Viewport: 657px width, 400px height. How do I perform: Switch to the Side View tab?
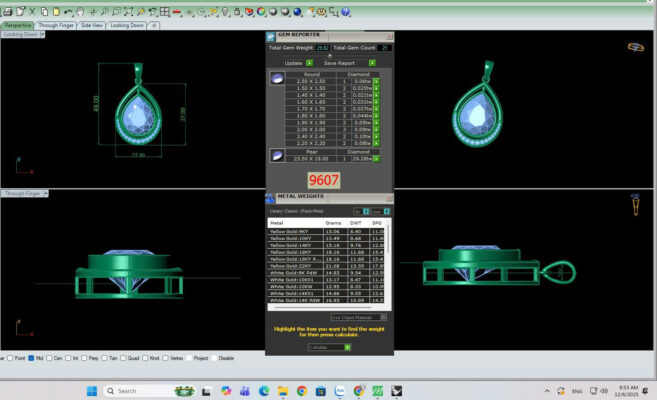point(92,26)
